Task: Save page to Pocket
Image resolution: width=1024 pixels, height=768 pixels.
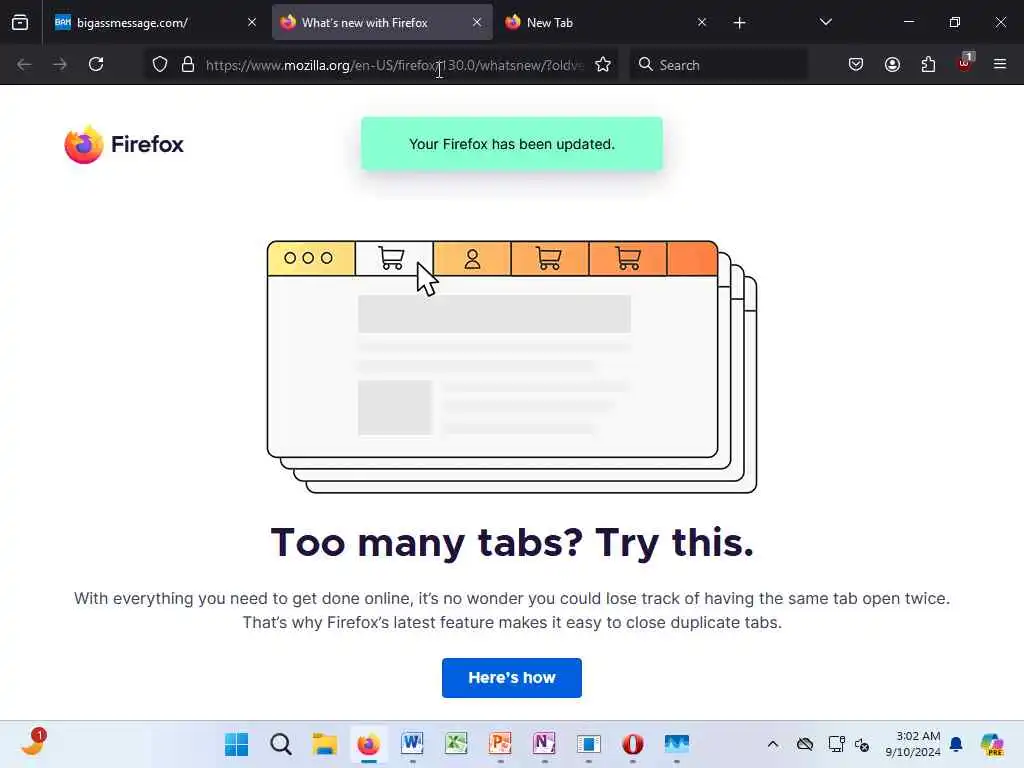Action: pyautogui.click(x=856, y=65)
